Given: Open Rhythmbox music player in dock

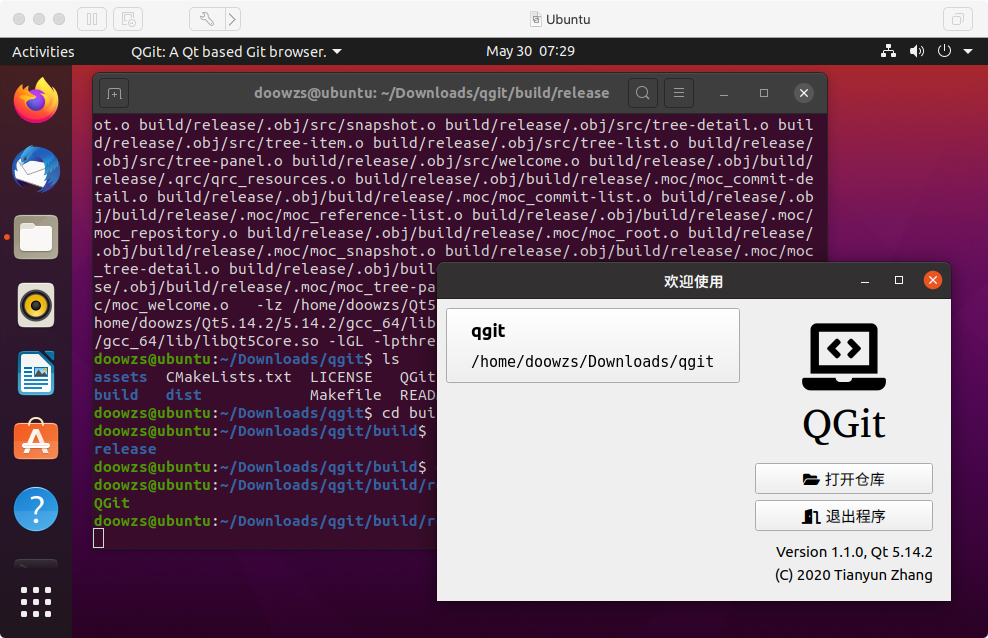Looking at the screenshot, I should [x=36, y=305].
